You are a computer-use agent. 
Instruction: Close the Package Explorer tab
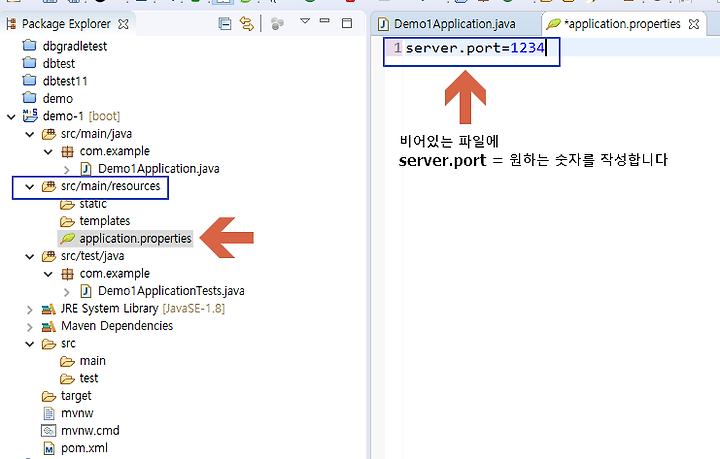(x=123, y=24)
